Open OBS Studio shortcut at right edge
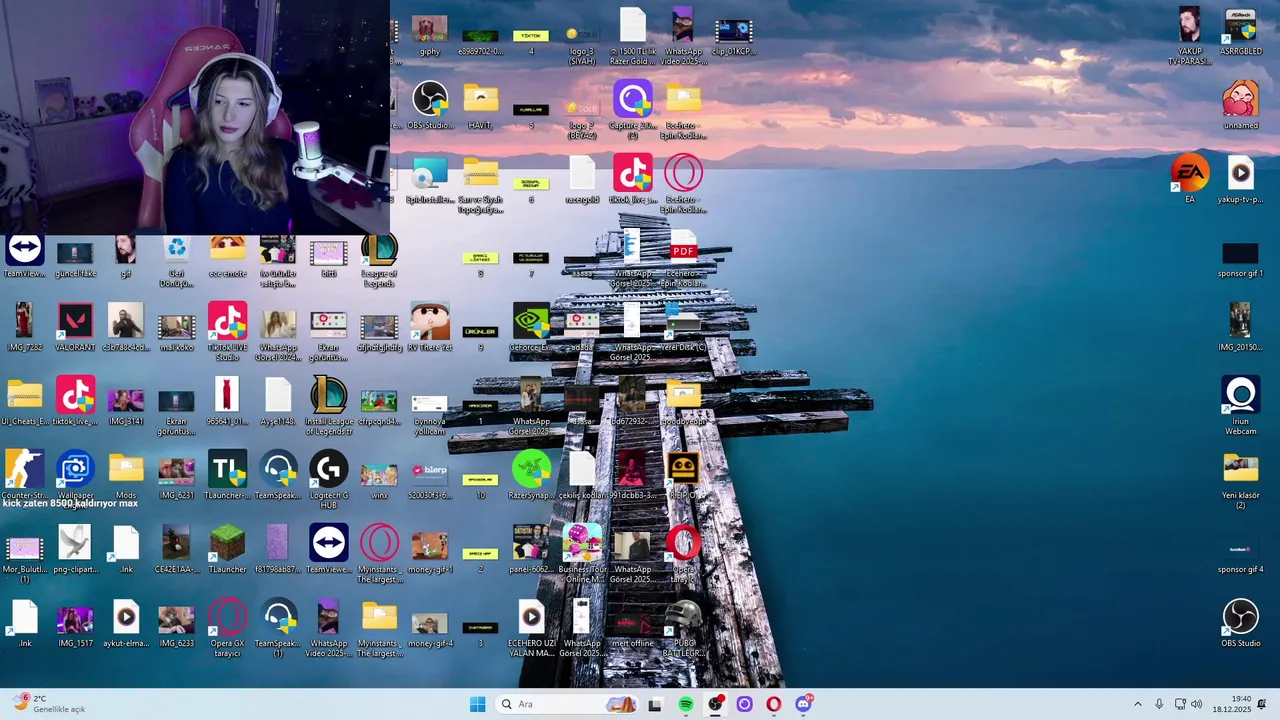Screen dimensions: 1280x720 1241,623
